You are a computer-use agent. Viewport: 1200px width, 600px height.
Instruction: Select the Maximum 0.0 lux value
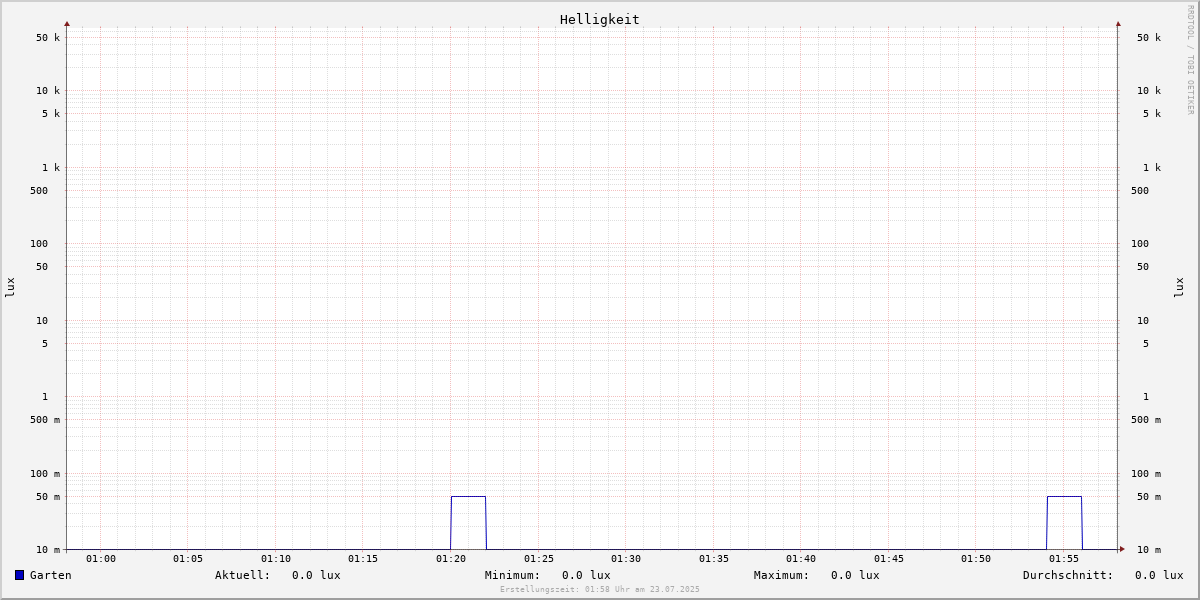pyautogui.click(x=855, y=575)
